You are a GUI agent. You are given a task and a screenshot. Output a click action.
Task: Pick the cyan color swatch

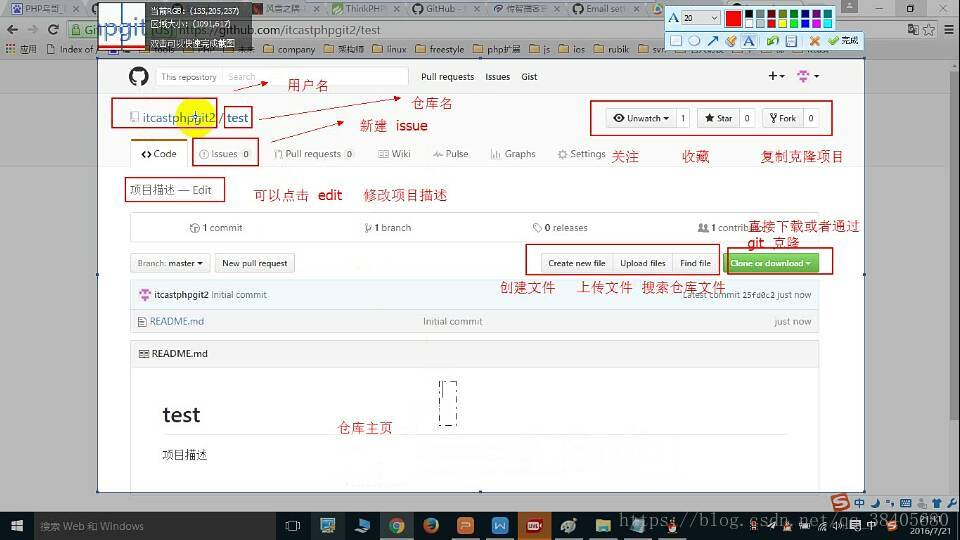(x=828, y=23)
